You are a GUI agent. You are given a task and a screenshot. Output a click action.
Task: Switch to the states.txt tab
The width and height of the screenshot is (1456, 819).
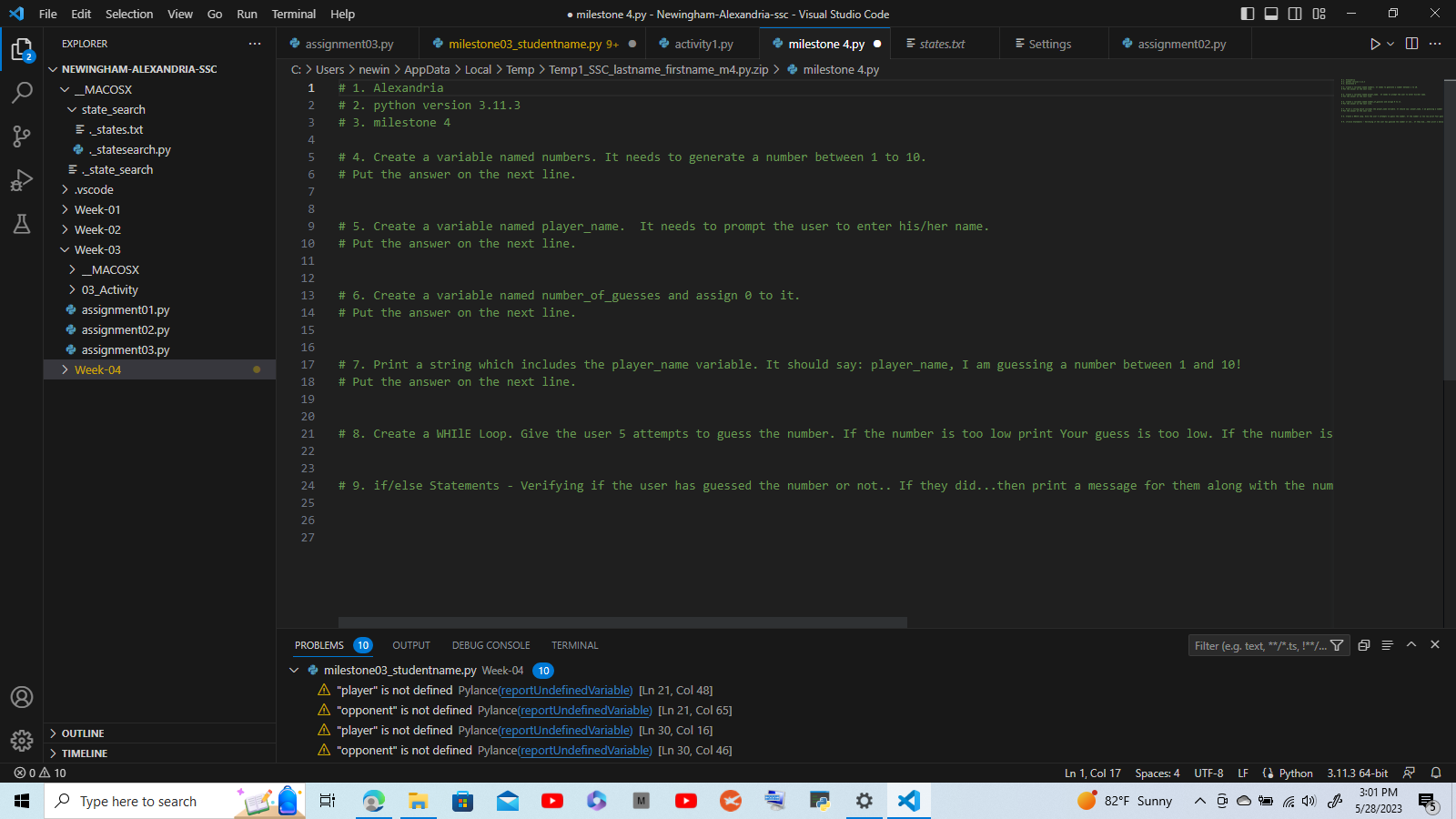[943, 43]
